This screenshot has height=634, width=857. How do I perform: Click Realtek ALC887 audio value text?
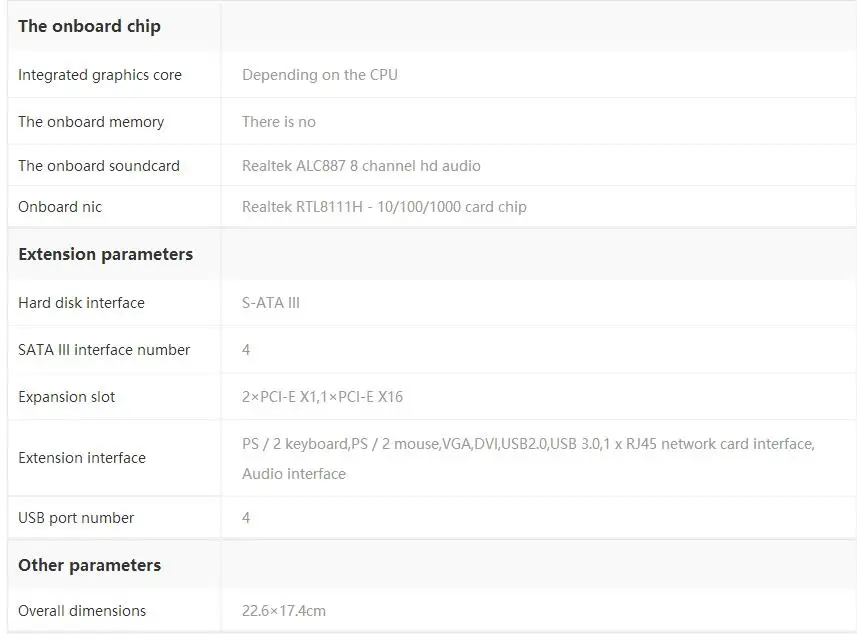361,166
